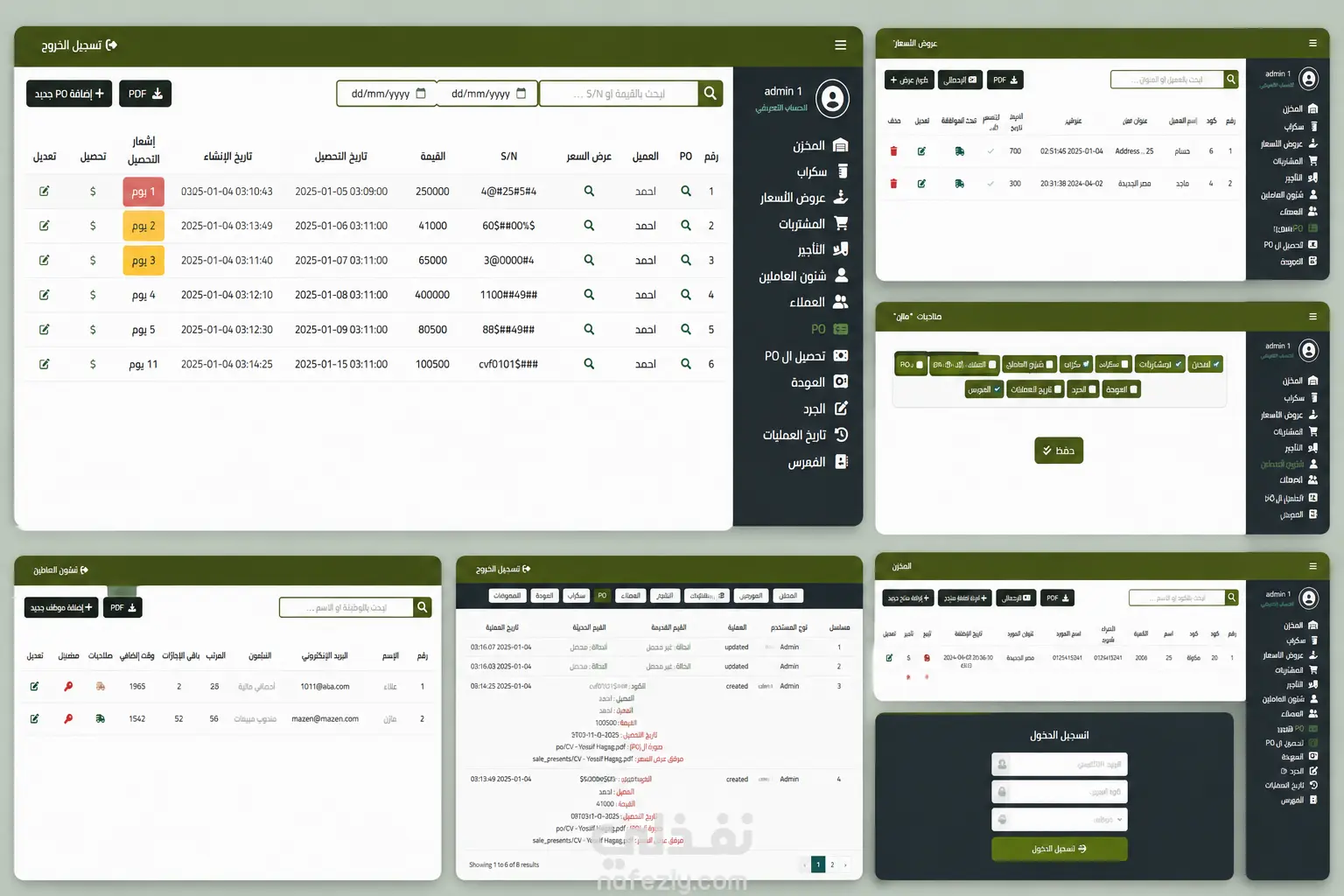The height and width of the screenshot is (896, 1344).
Task: Click the red '1 يوم' collection notice badge
Action: click(143, 192)
